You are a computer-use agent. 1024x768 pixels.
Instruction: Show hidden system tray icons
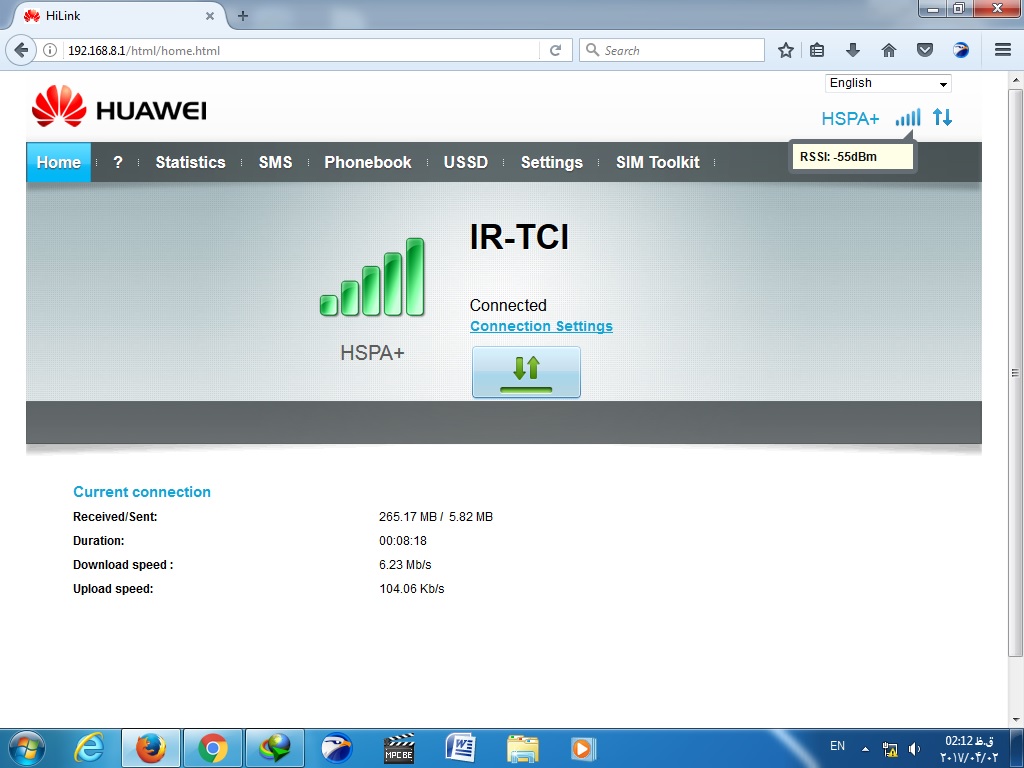(865, 749)
